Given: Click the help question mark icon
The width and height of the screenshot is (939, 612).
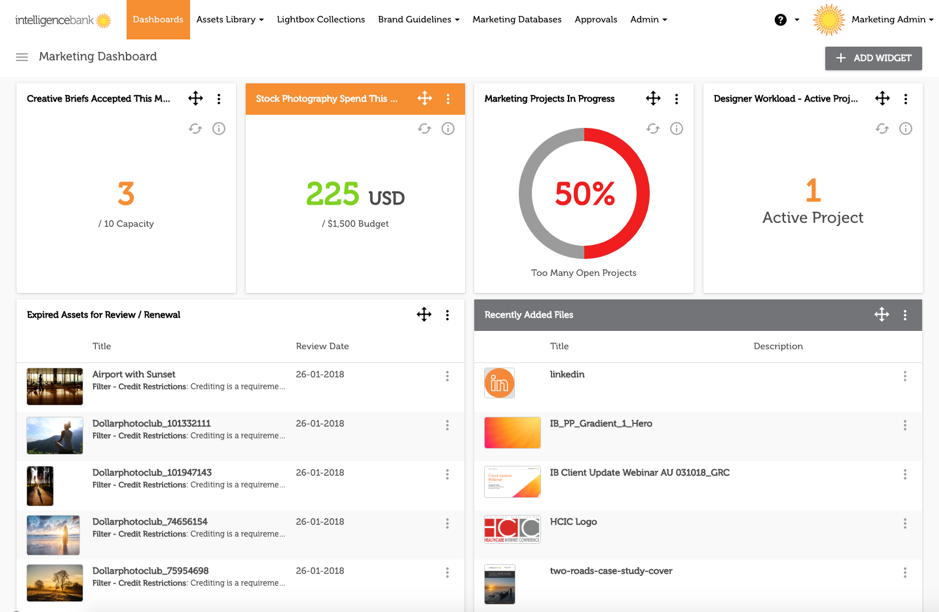Looking at the screenshot, I should point(780,20).
